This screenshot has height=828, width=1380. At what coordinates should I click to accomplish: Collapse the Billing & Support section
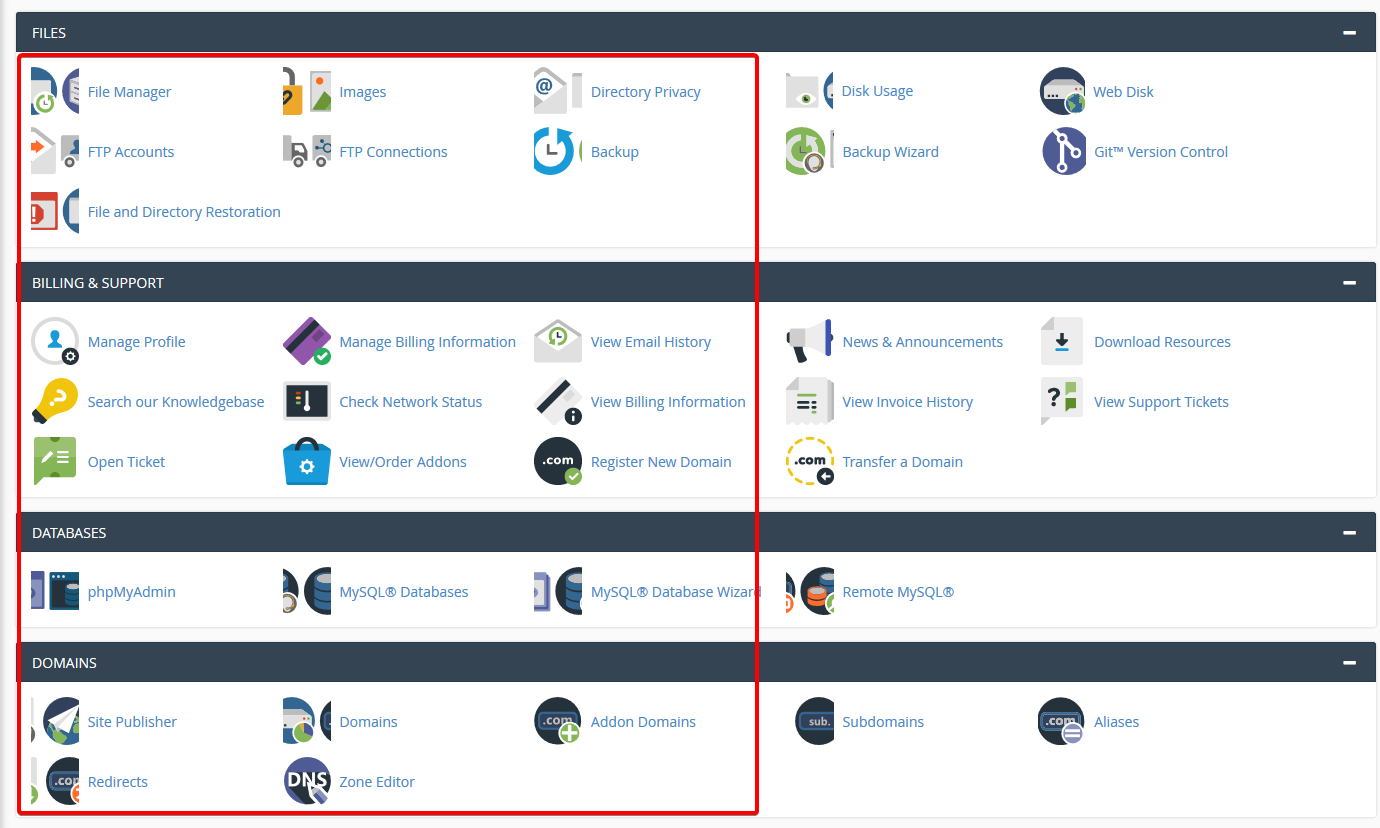1349,283
